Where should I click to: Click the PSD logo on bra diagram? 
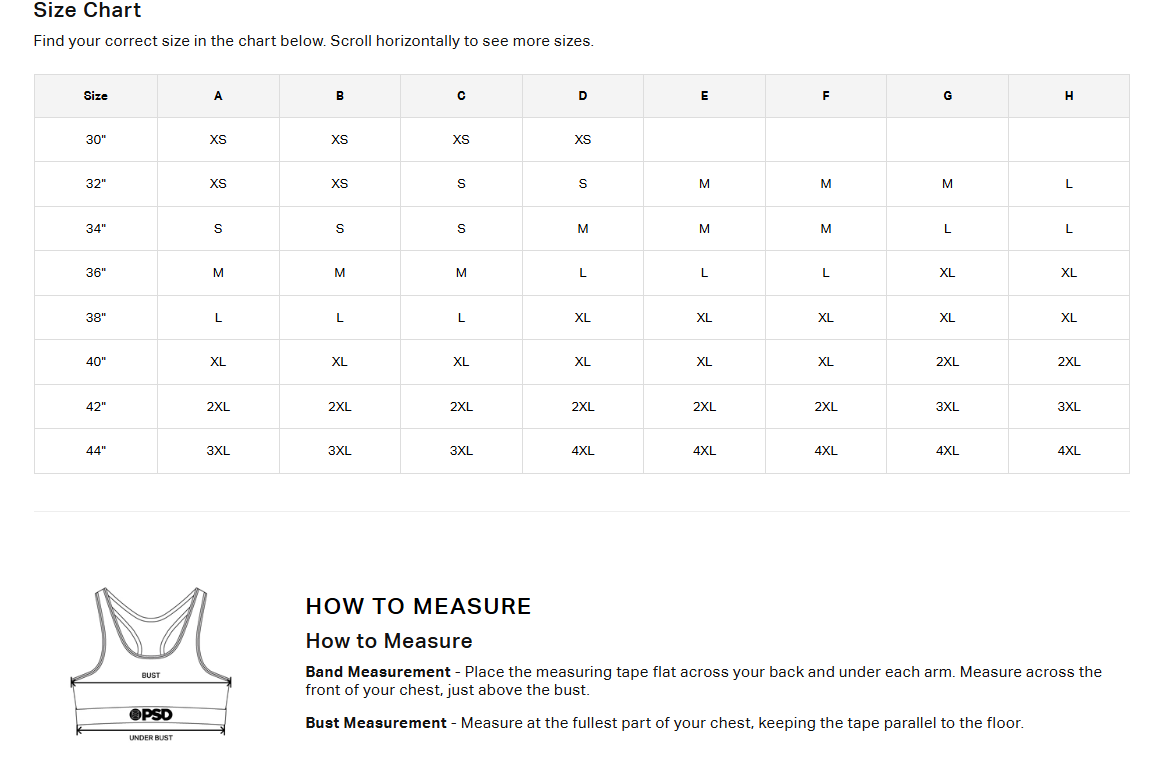(x=151, y=714)
